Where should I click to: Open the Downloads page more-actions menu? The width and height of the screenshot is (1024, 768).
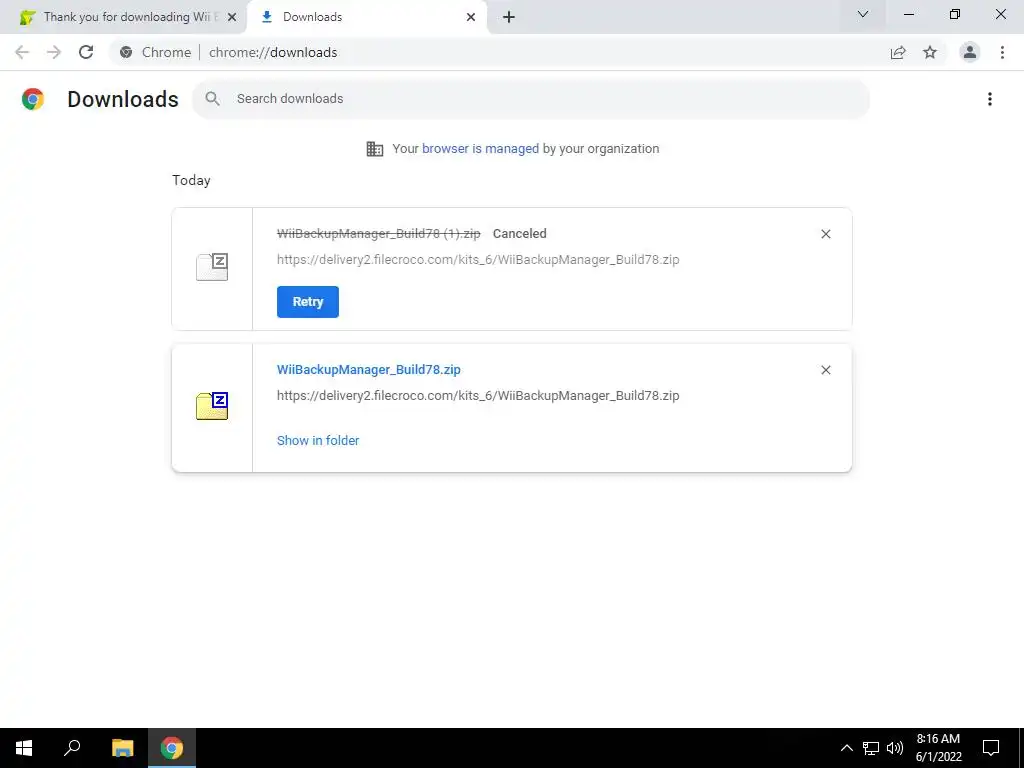(x=990, y=99)
